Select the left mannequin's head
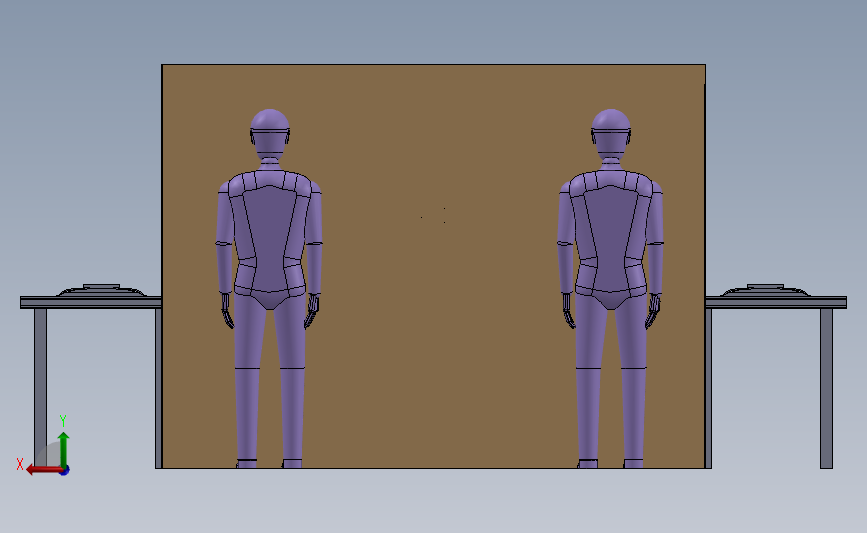The image size is (867, 533). coord(270,132)
